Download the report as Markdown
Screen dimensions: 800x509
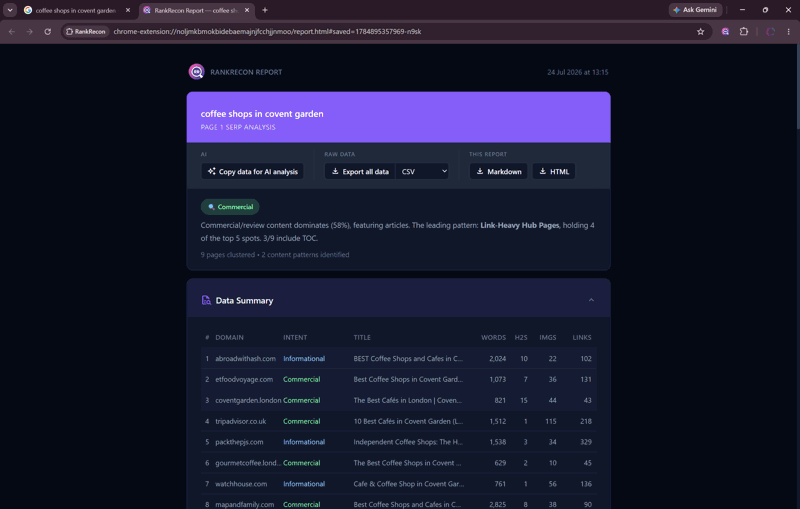click(498, 171)
